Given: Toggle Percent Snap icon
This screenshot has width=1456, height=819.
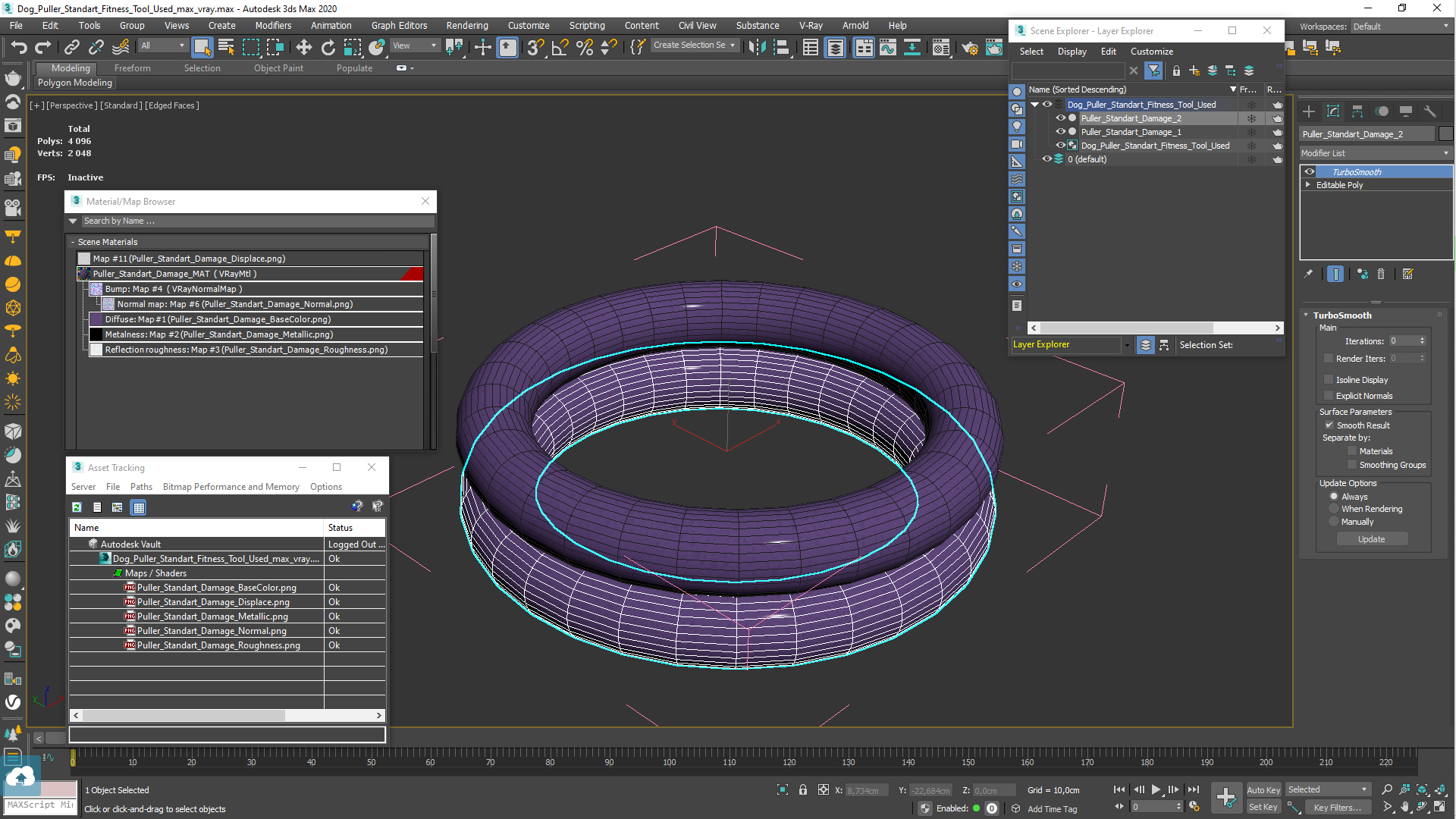Looking at the screenshot, I should point(584,47).
